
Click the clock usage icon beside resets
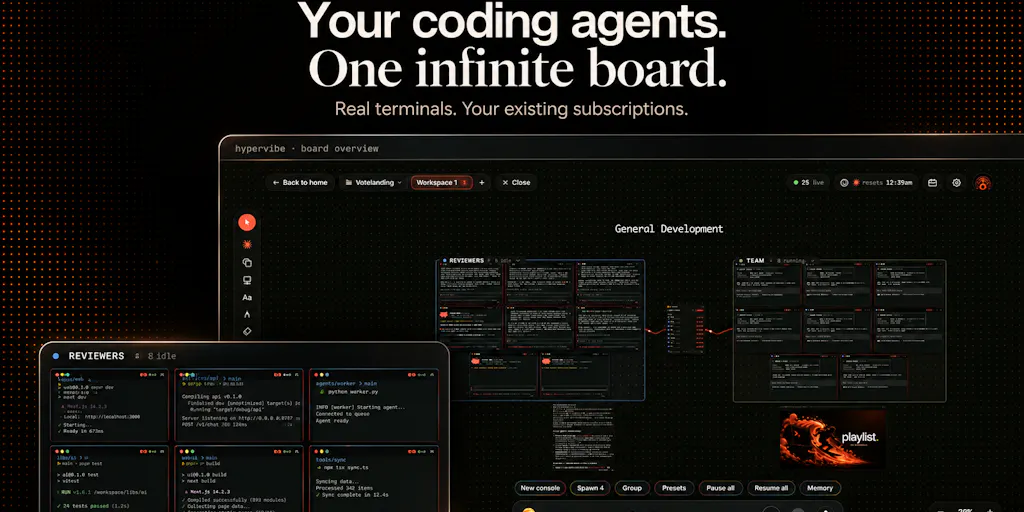tap(844, 183)
